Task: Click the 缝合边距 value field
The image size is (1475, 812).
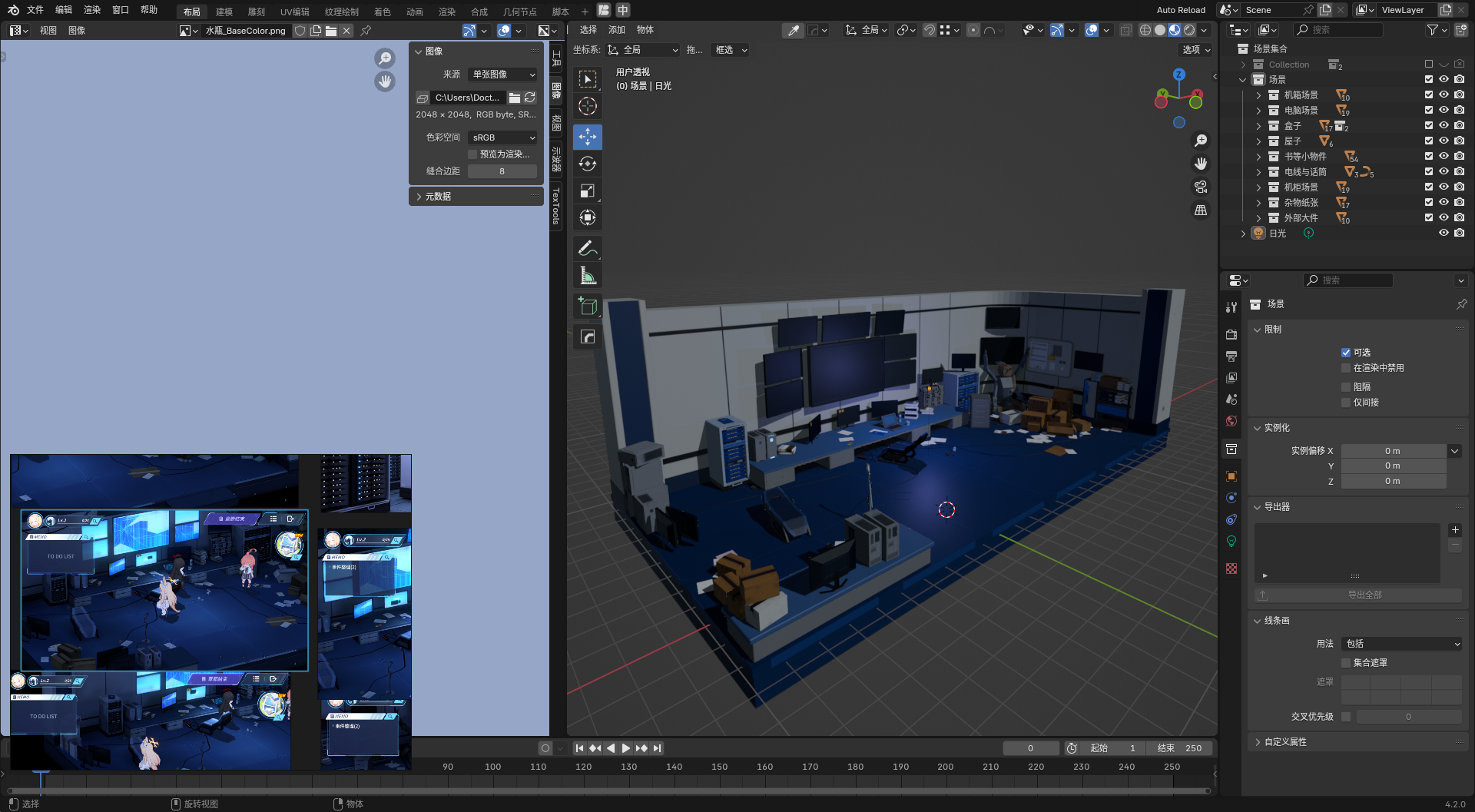Action: [x=502, y=171]
